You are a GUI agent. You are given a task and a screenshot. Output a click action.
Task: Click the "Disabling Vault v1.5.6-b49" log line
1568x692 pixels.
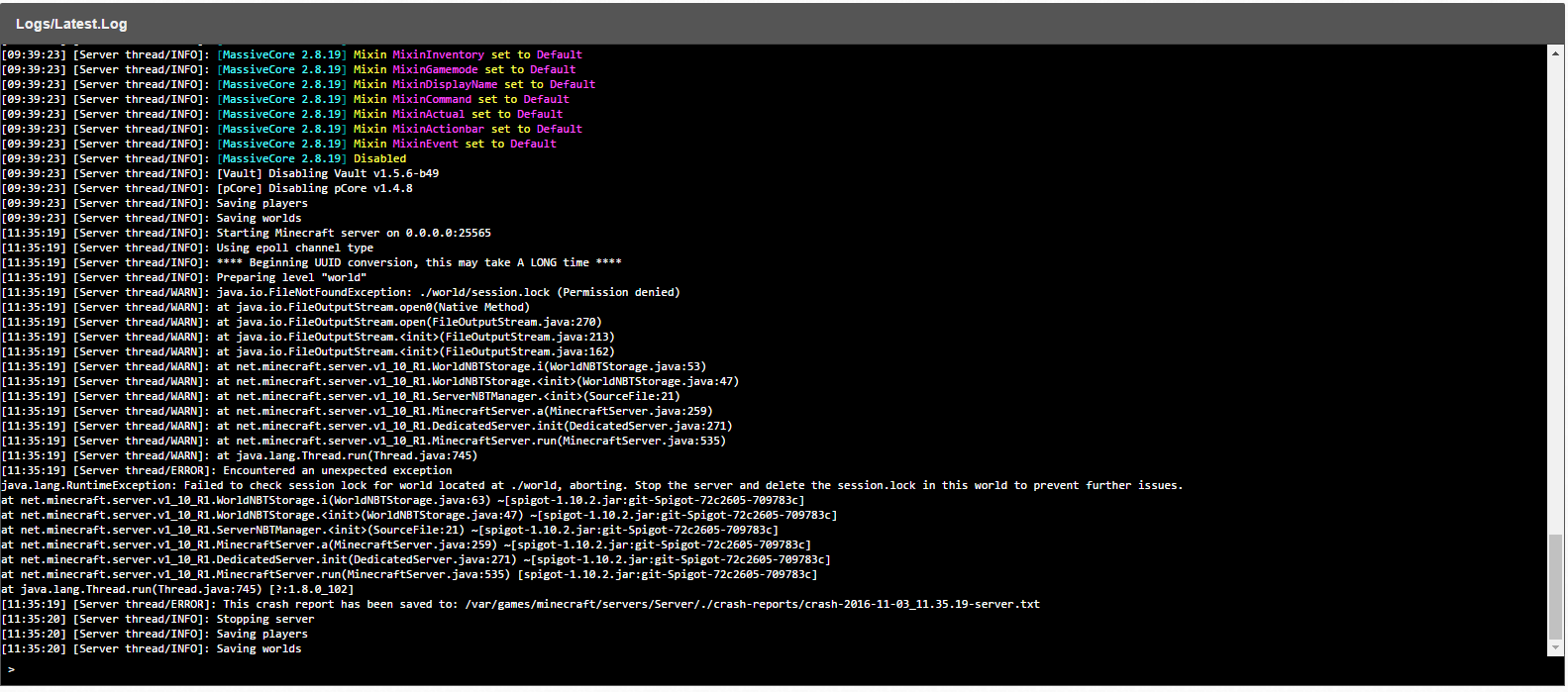pyautogui.click(x=328, y=173)
